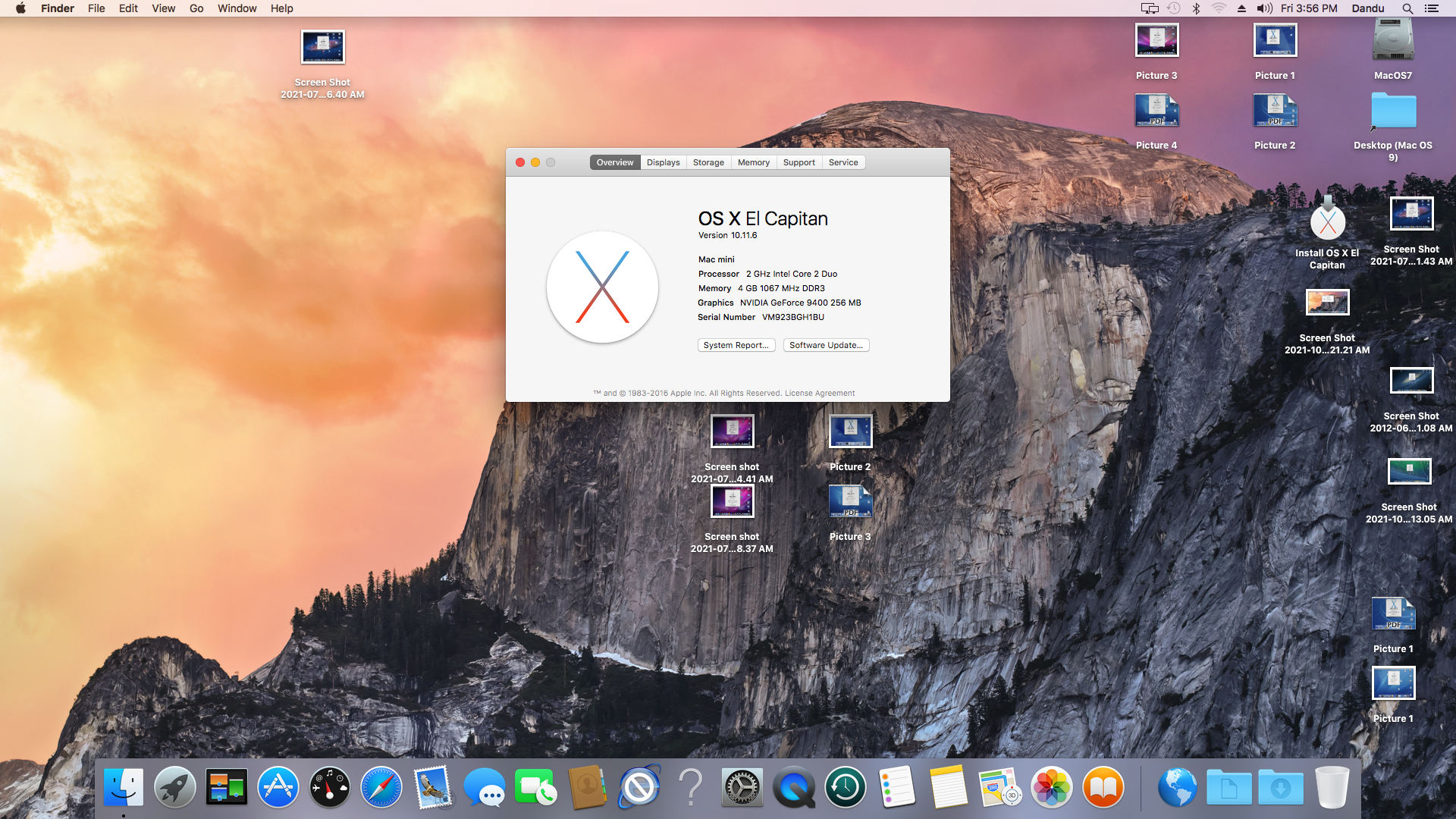
Task: Switch to the Service tab
Action: point(843,162)
